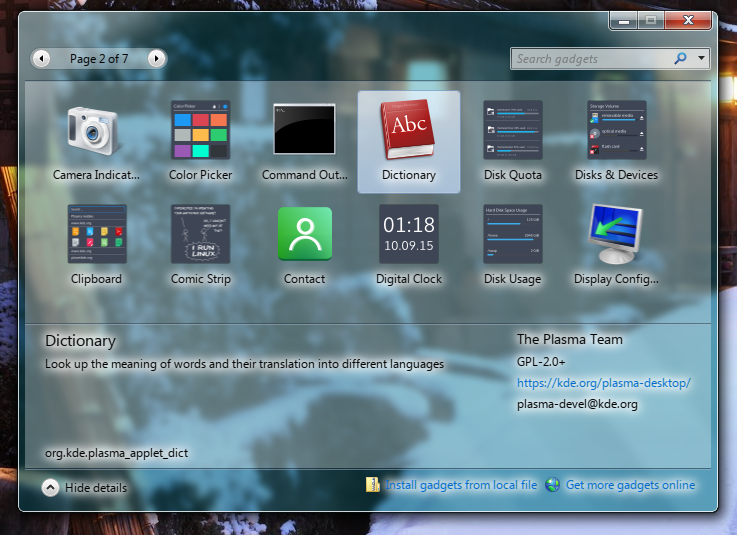Select the Comic Strip gadget icon

point(200,234)
